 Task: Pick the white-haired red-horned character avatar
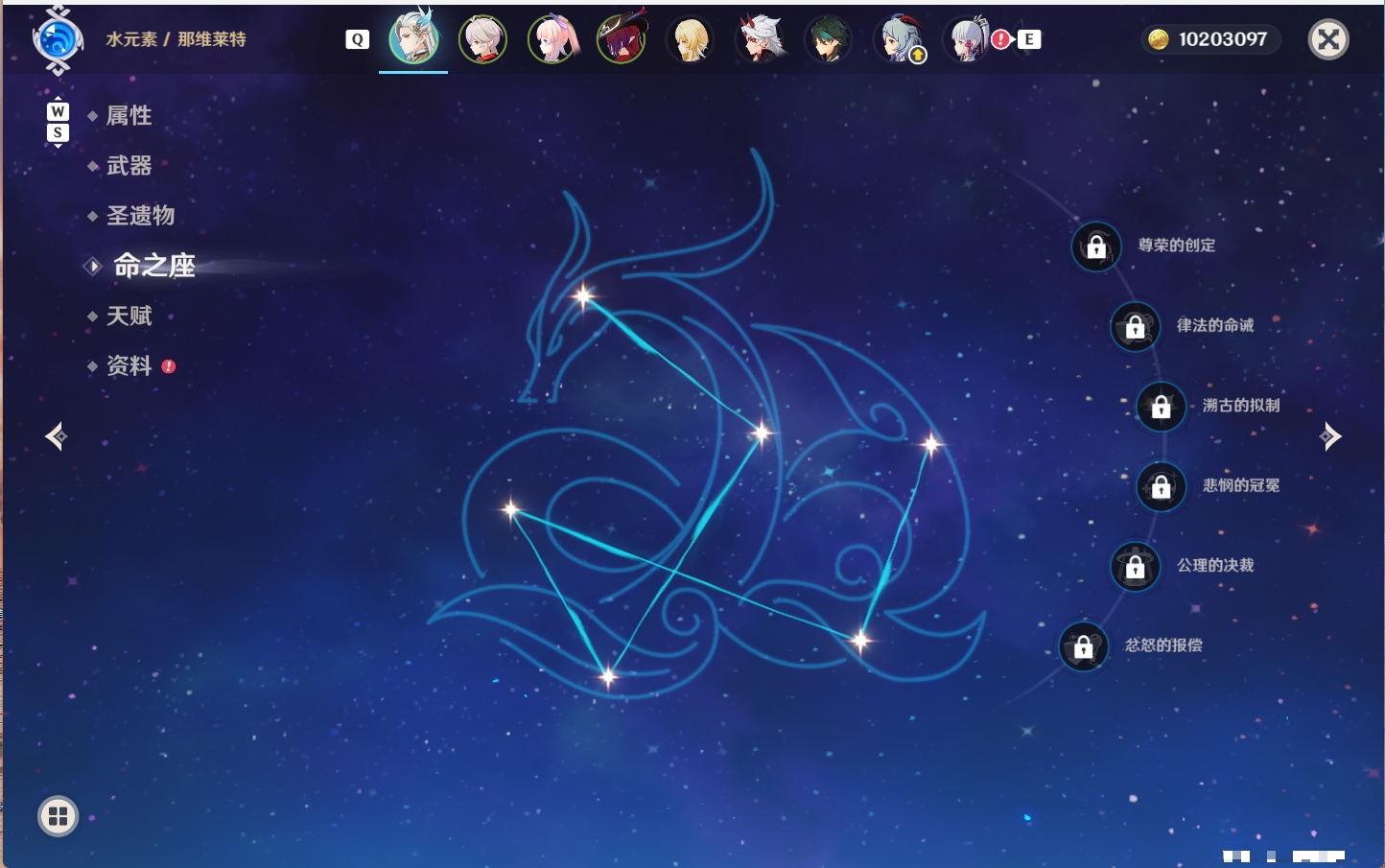click(761, 39)
